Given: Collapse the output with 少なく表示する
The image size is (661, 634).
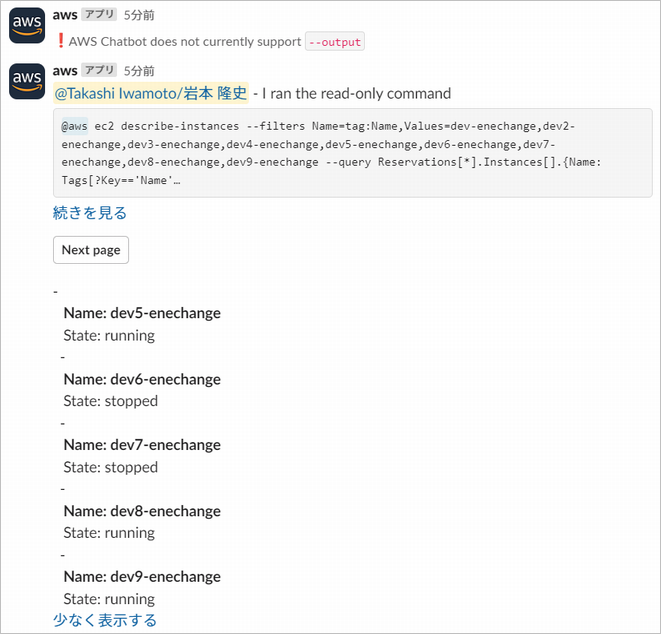Looking at the screenshot, I should pos(105,620).
